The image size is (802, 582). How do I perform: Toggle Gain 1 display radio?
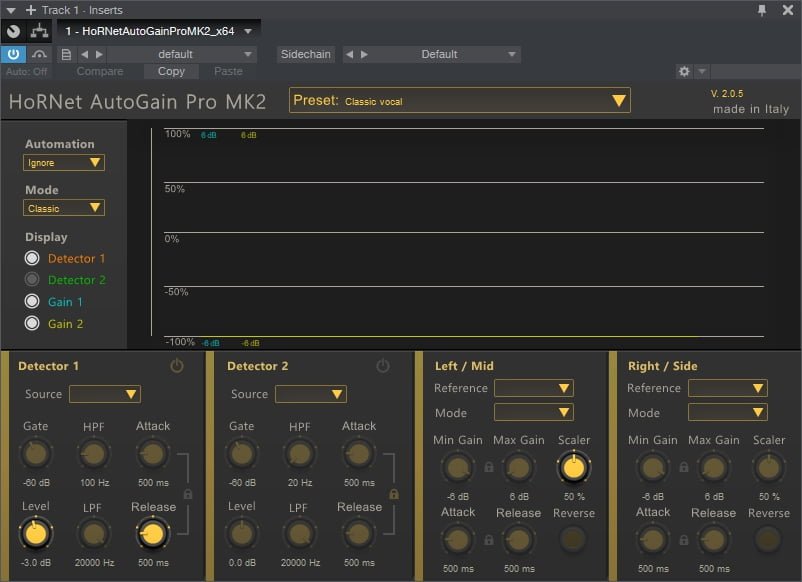pos(32,301)
